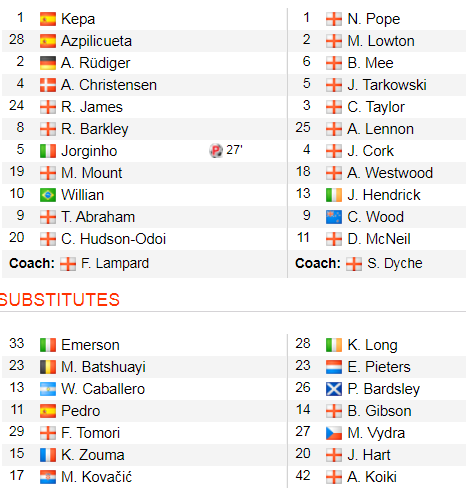The width and height of the screenshot is (466, 498).
Task: Click the Argentine flag beside W. Caballero
Action: [x=48, y=389]
